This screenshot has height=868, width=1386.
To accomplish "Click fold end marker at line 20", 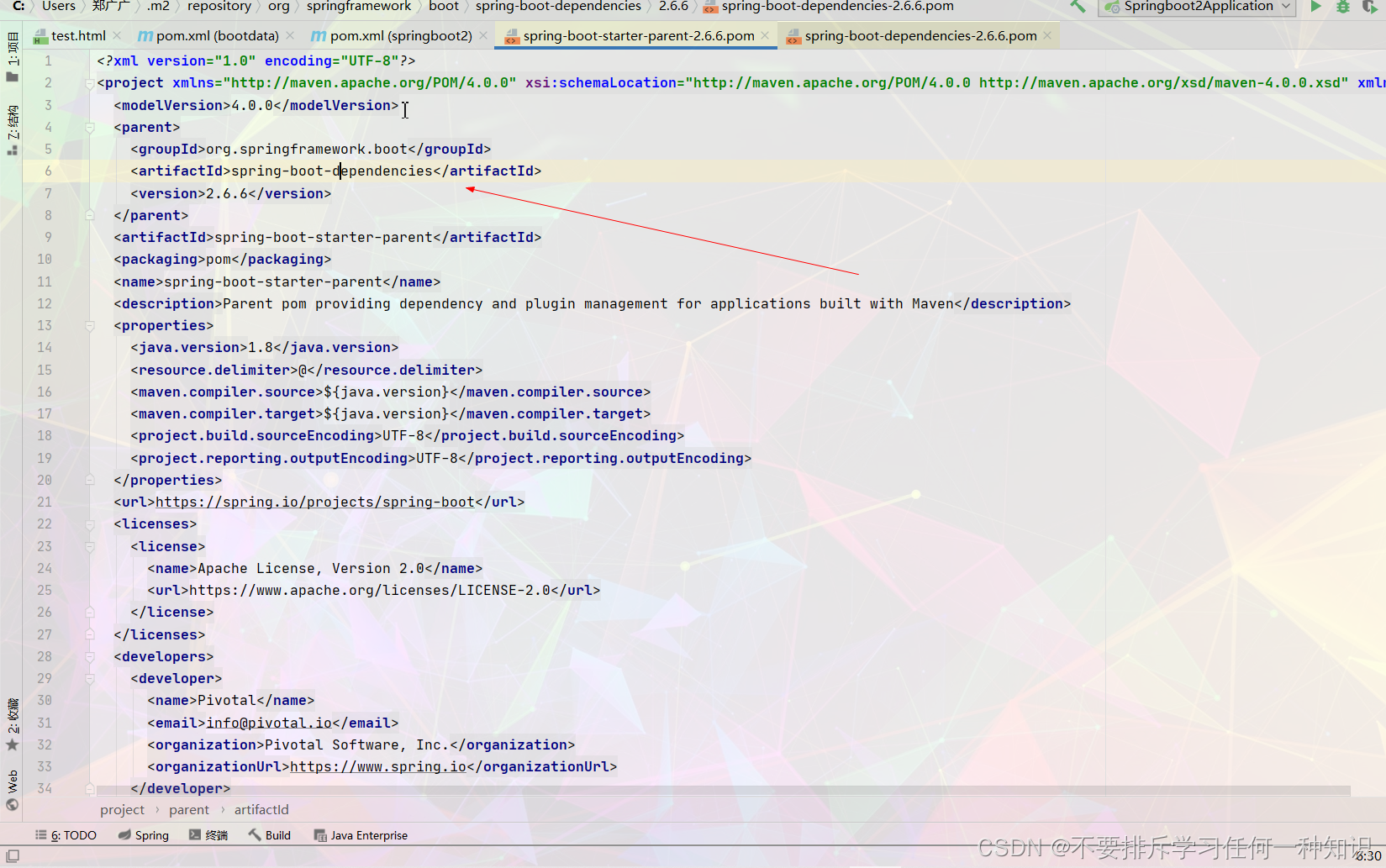I will pos(90,481).
